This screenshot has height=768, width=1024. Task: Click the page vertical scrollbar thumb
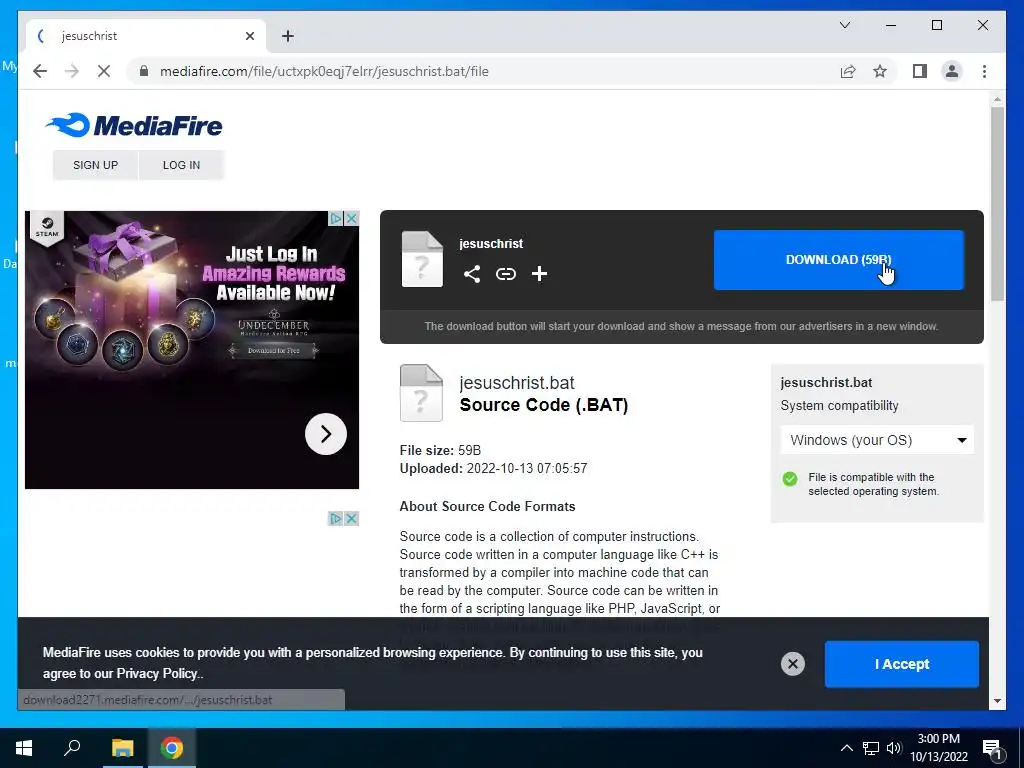point(997,204)
